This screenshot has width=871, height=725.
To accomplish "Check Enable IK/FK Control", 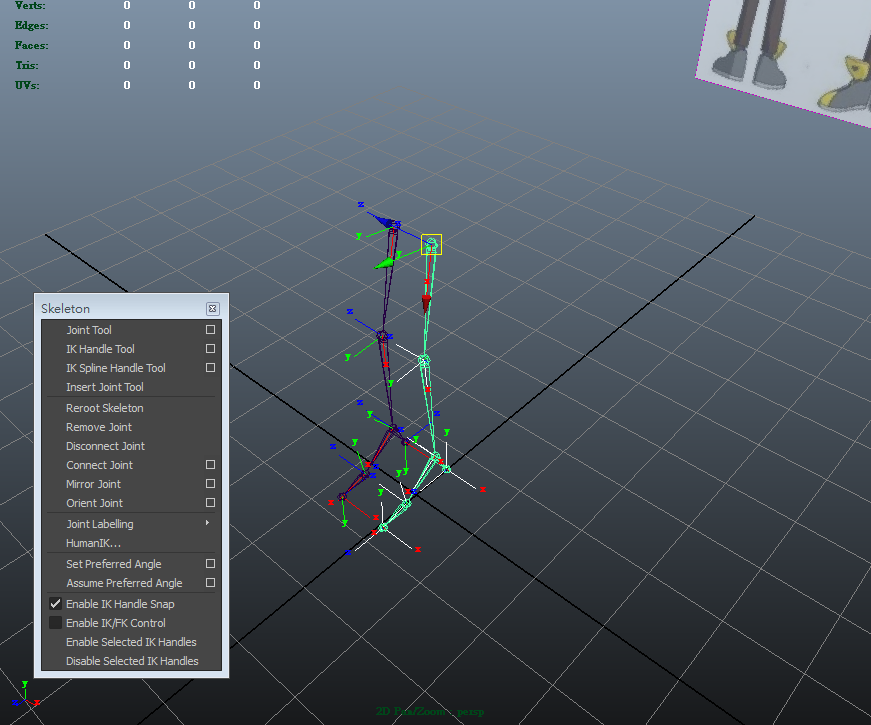I will tap(56, 623).
